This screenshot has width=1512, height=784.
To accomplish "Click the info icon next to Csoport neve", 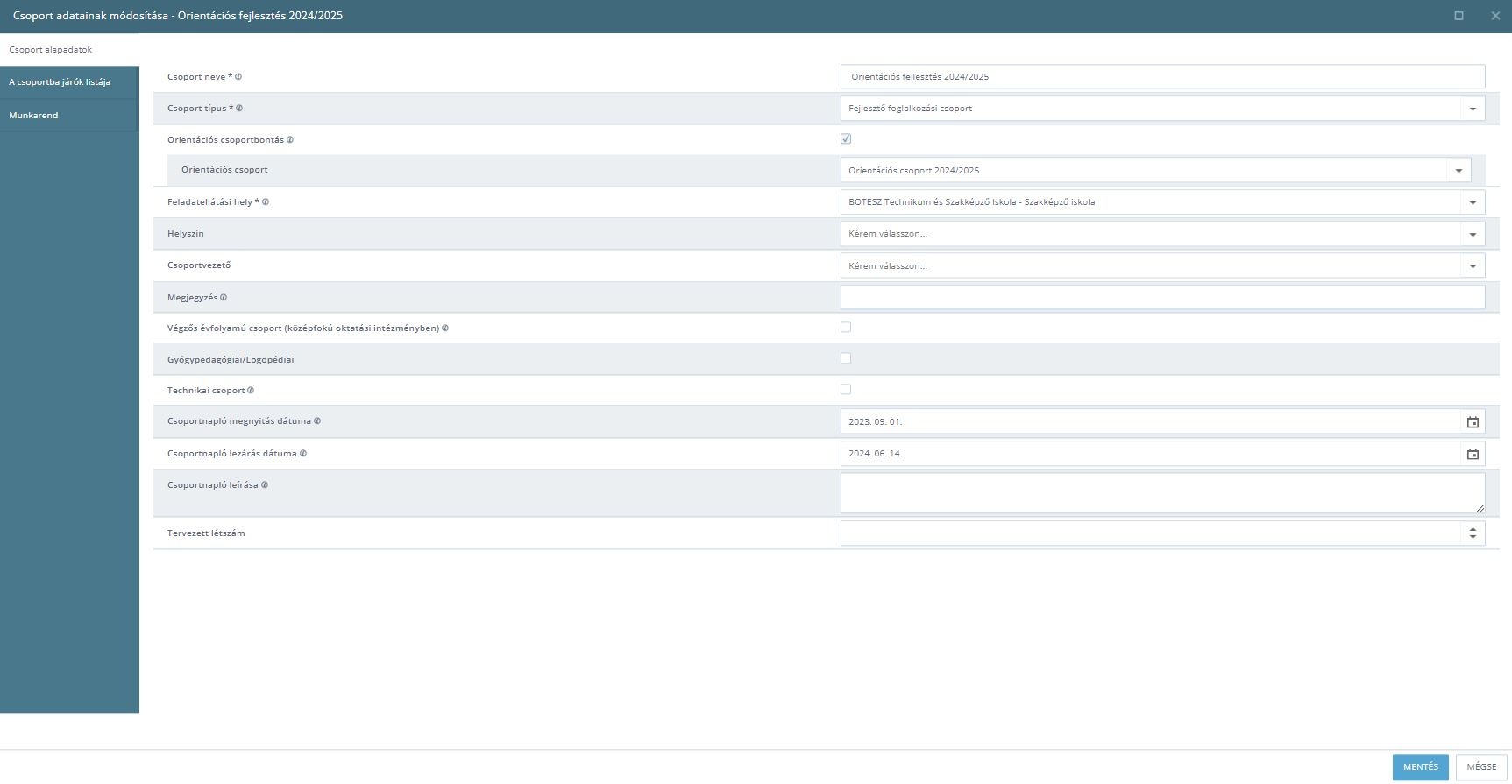I will [238, 77].
